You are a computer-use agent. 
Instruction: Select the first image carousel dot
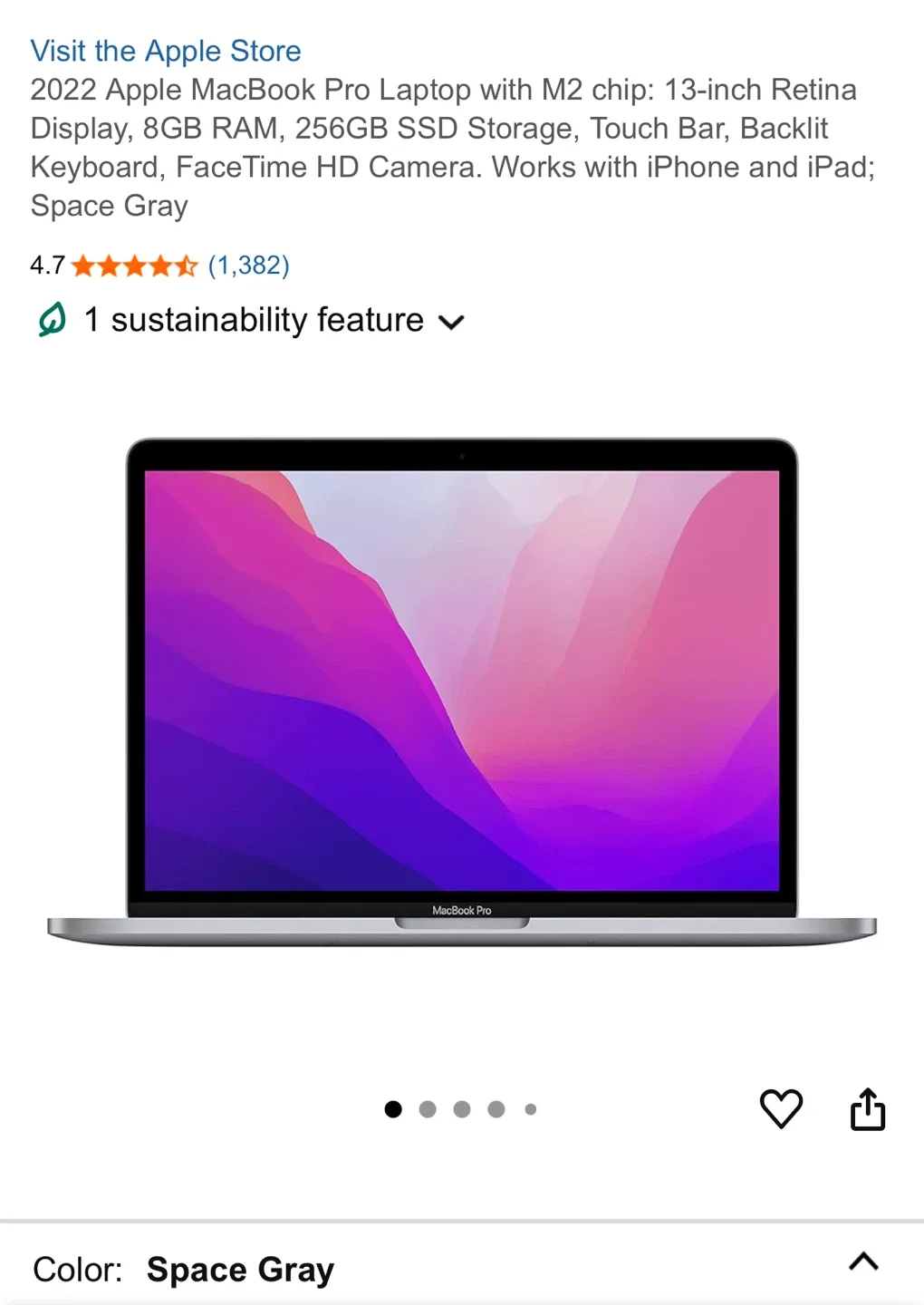pos(393,1109)
